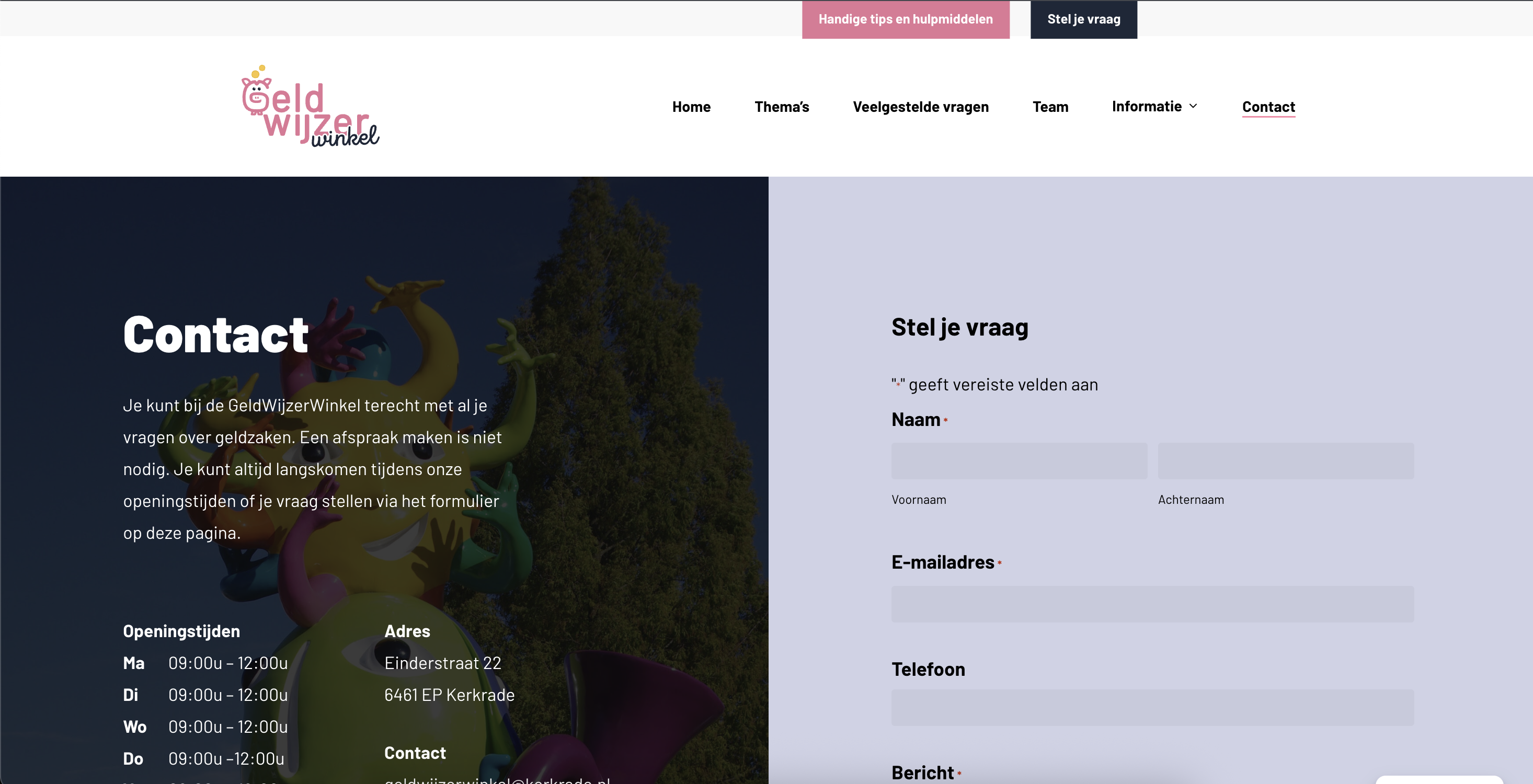Click the 'Voornaam' sublabel
Image resolution: width=1533 pixels, height=784 pixels.
918,500
